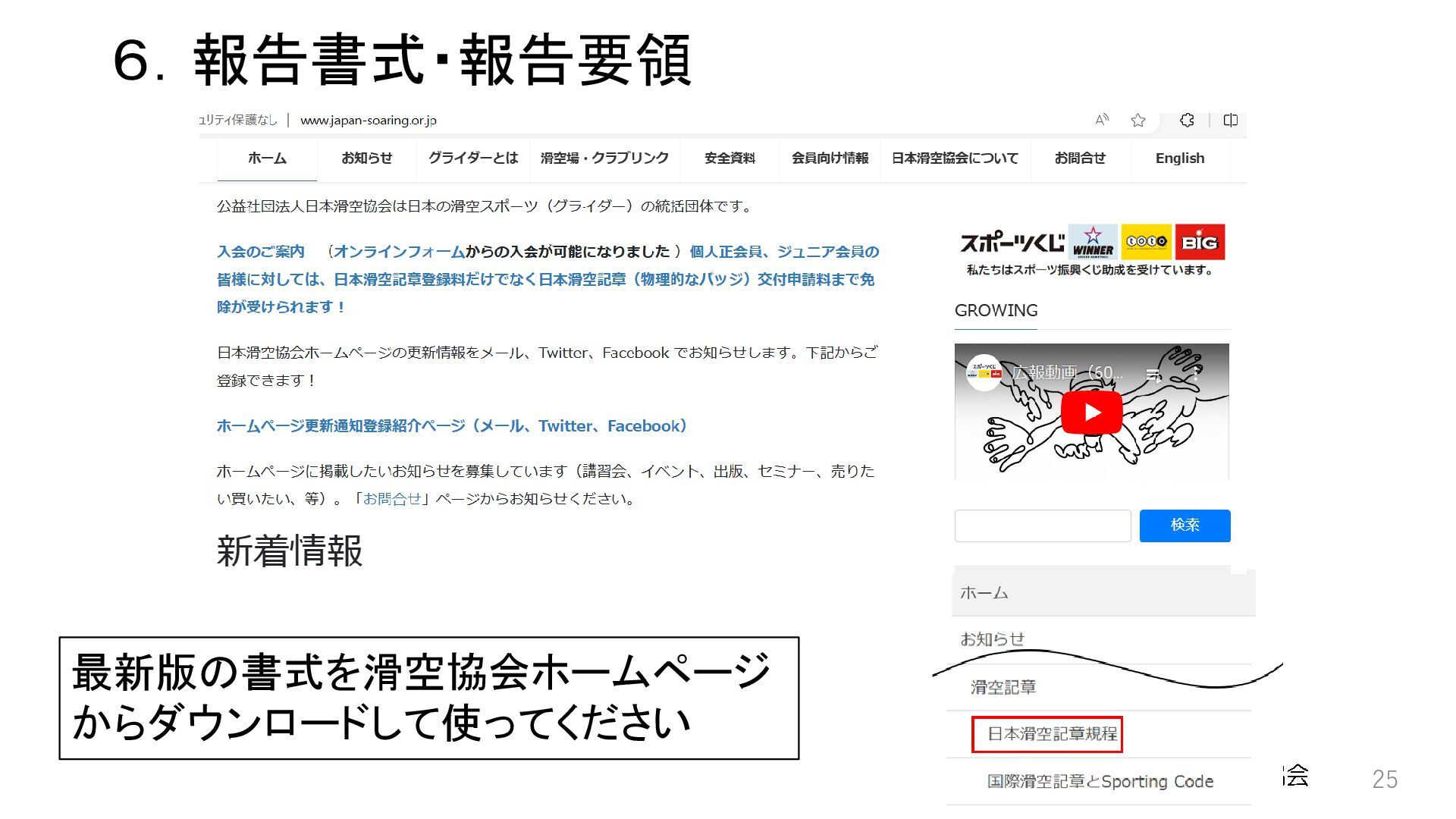
Task: Click the BIG lottery logo
Action: coord(1200,242)
